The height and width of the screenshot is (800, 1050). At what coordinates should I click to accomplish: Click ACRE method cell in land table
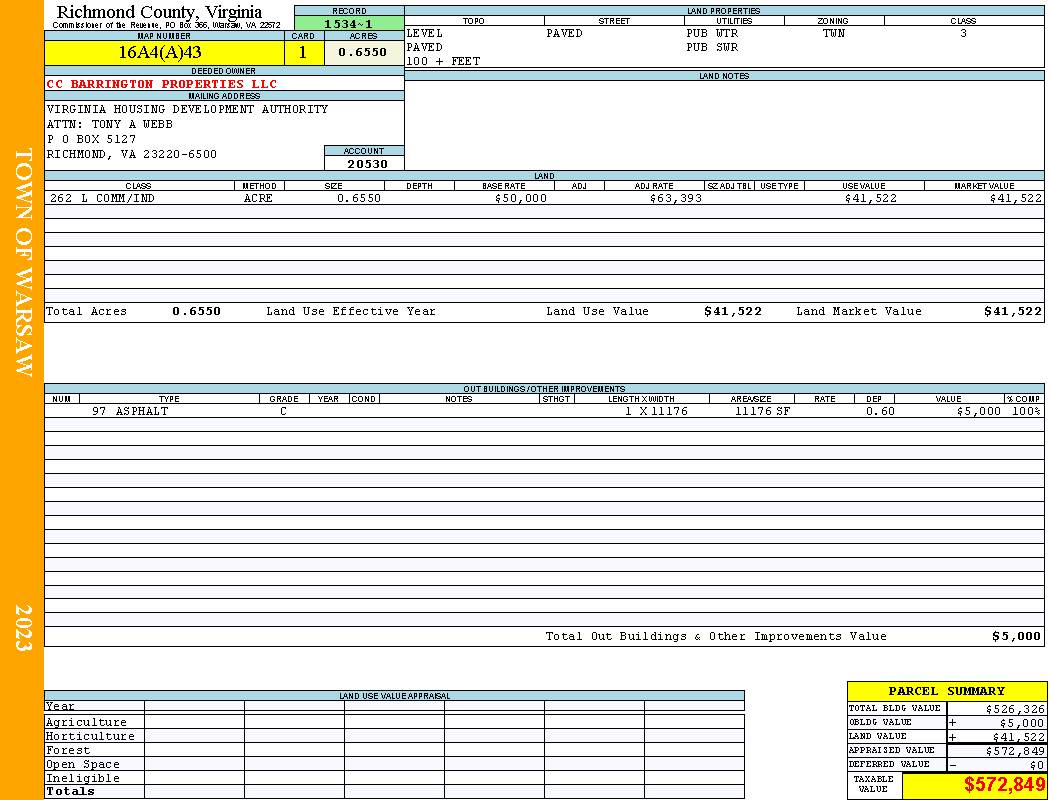[258, 198]
